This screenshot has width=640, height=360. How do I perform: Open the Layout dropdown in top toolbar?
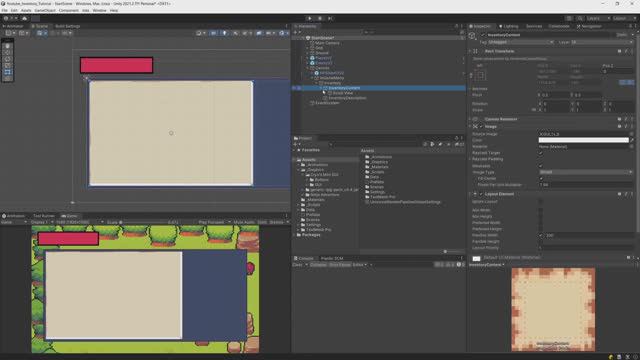[624, 18]
